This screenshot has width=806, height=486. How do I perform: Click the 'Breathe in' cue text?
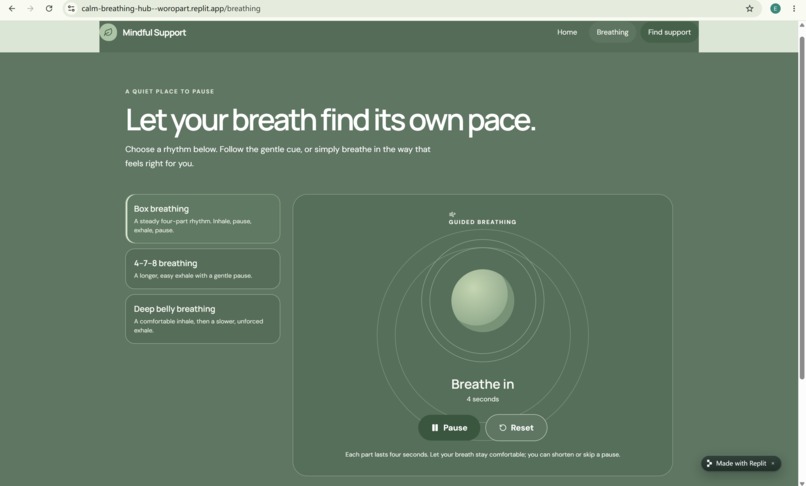pyautogui.click(x=482, y=384)
